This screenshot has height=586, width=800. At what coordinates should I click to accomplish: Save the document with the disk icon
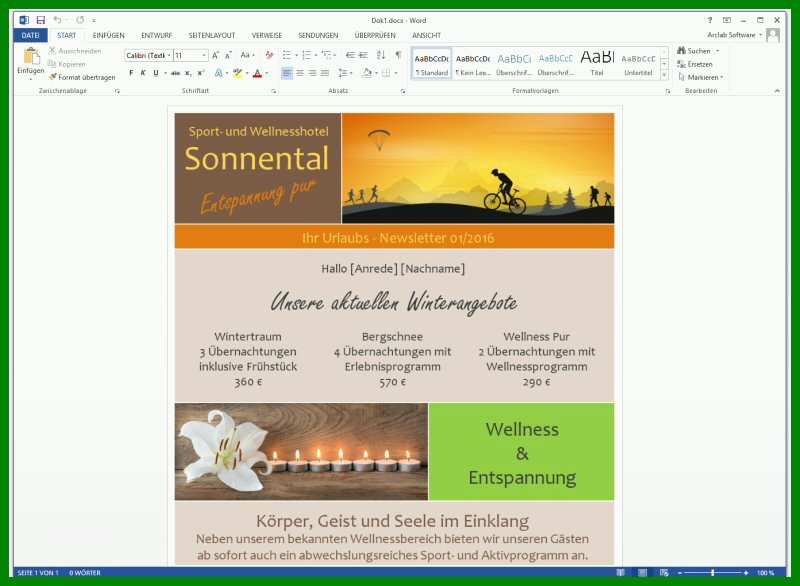(41, 20)
